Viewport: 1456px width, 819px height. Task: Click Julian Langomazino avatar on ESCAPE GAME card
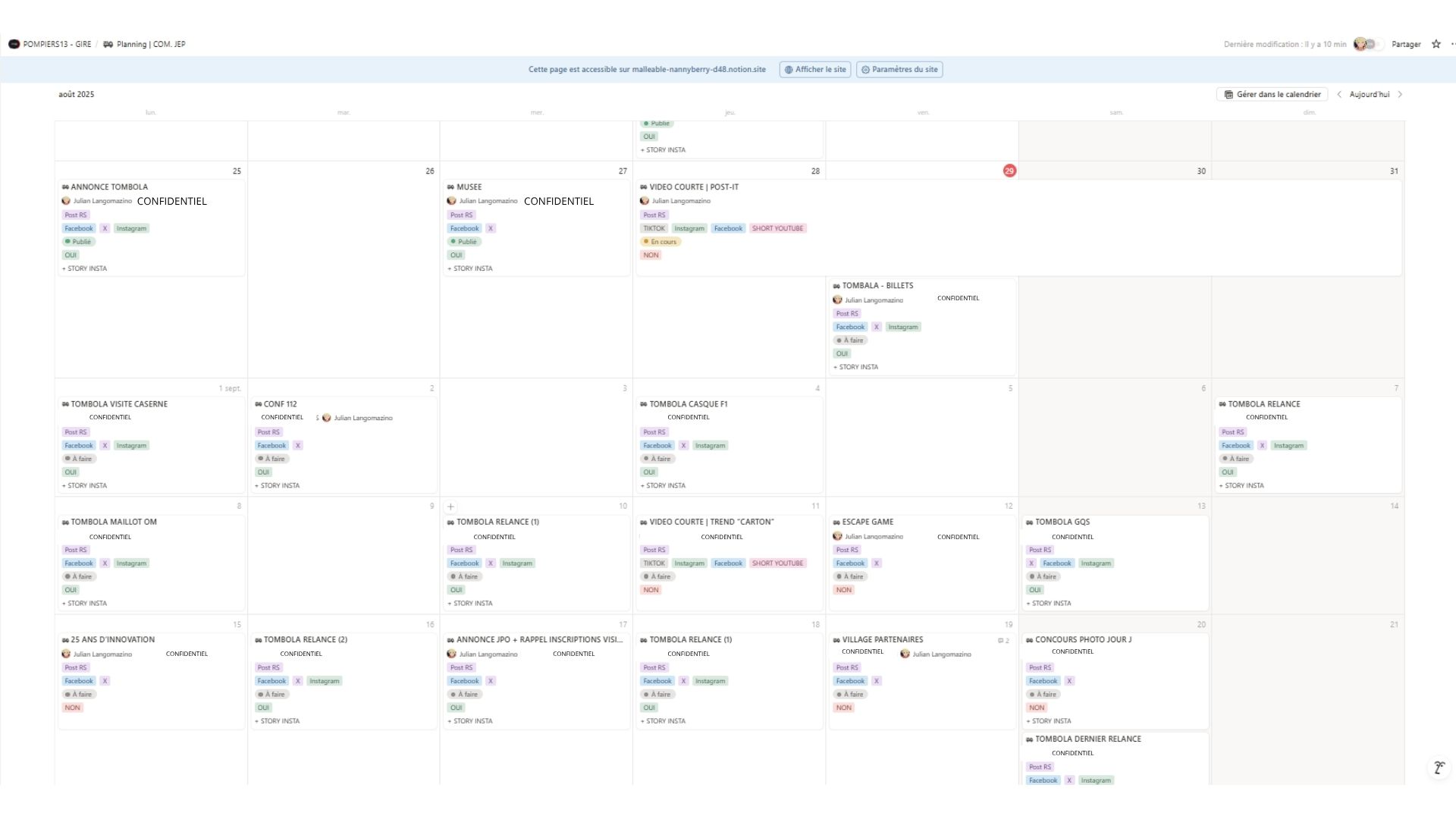837,536
